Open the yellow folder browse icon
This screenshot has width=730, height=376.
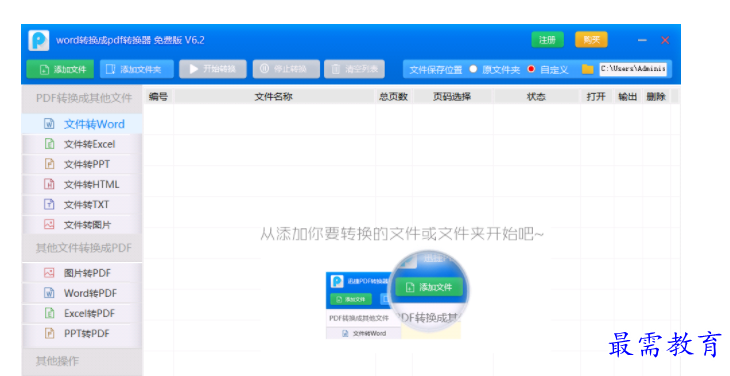point(588,69)
